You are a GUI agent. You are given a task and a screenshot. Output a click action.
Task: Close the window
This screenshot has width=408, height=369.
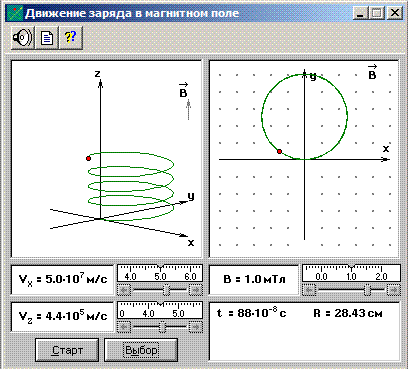point(395,13)
